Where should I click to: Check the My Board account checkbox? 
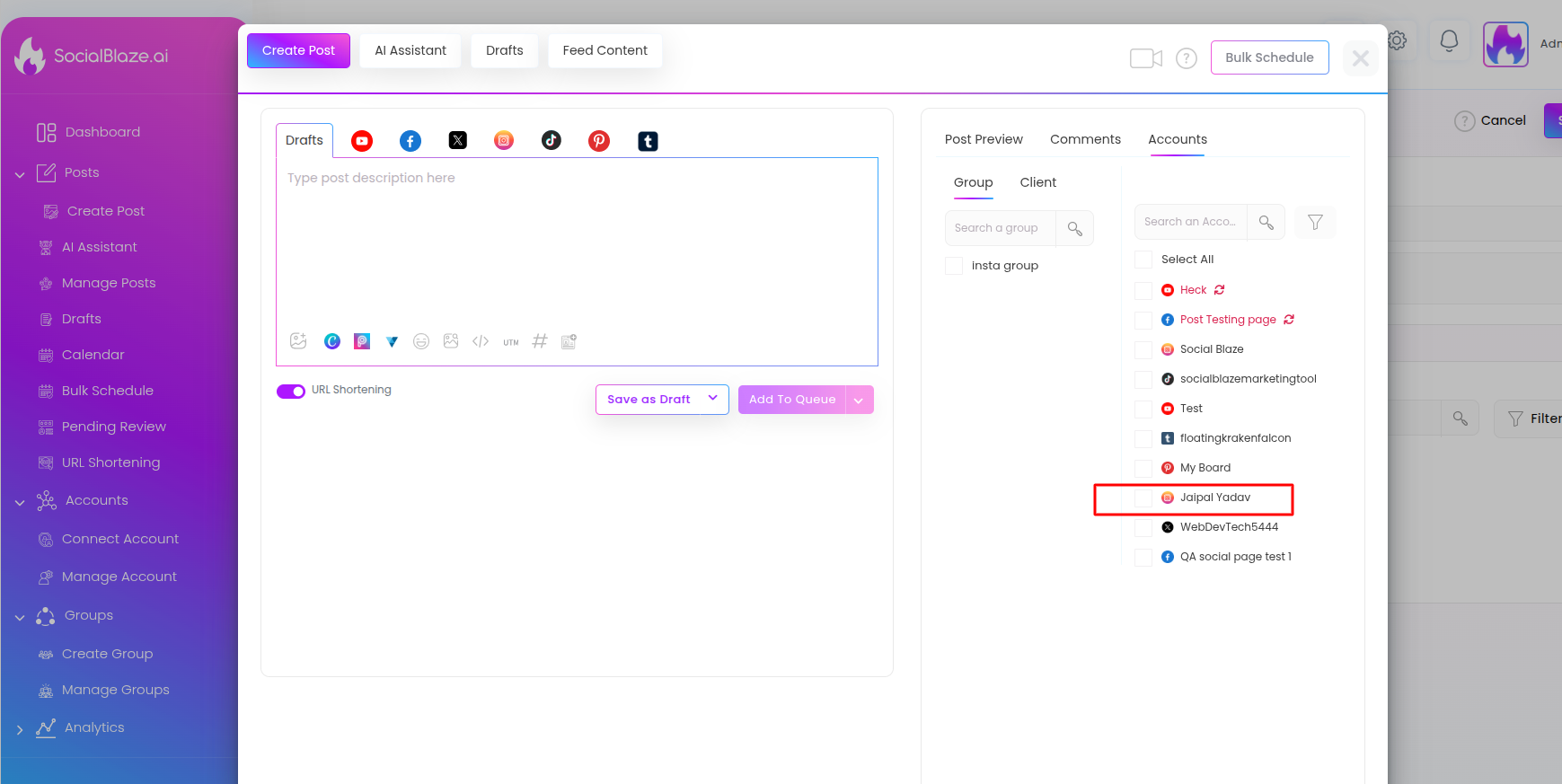point(1143,468)
